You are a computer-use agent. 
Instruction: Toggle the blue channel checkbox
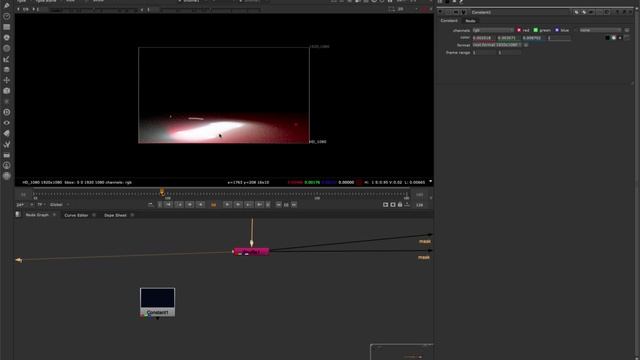557,30
